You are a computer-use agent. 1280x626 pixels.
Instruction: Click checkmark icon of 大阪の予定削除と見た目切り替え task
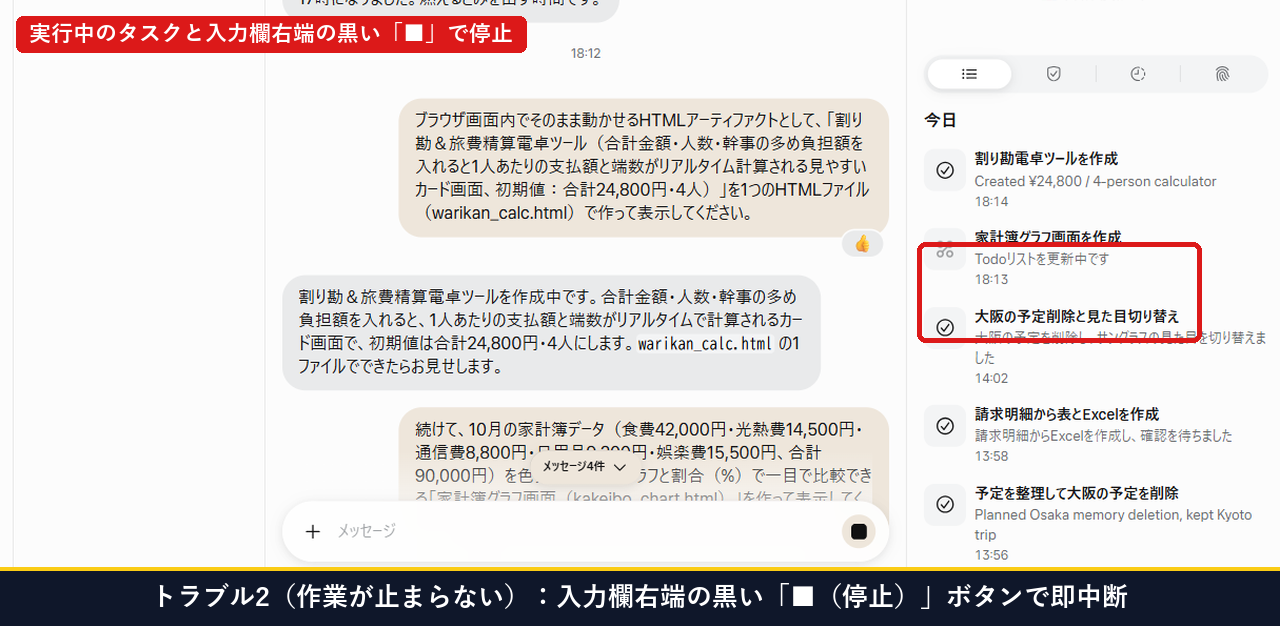pos(945,327)
